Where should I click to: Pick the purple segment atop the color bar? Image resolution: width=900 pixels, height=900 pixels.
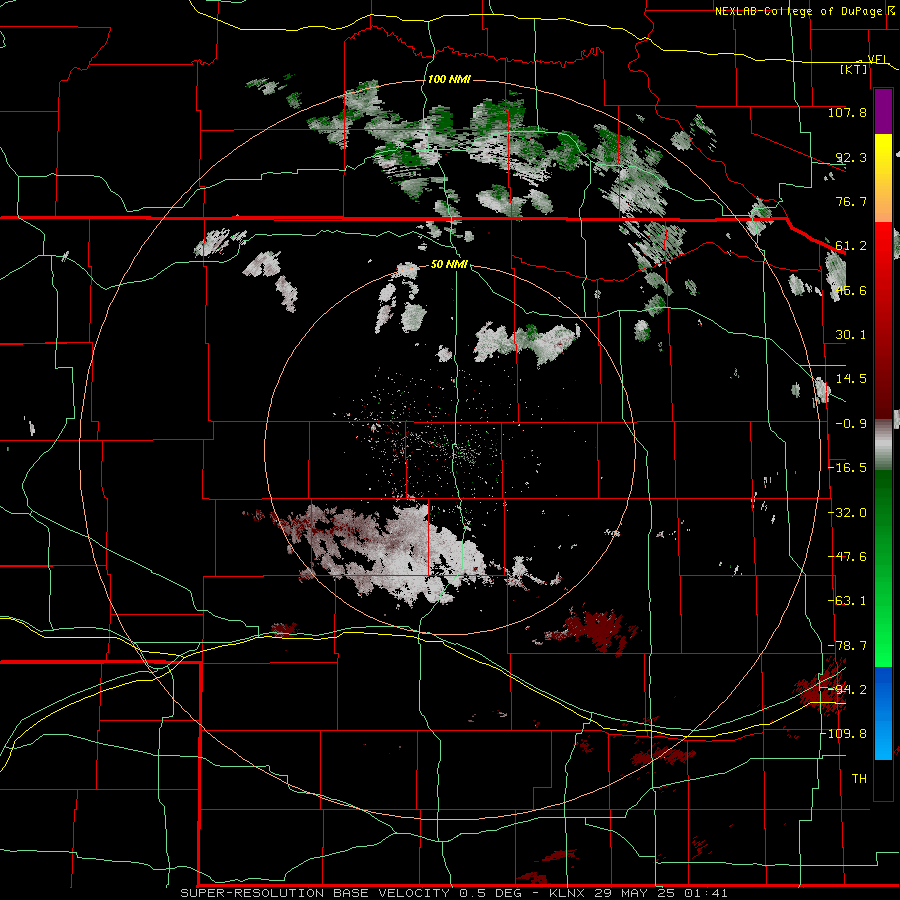pyautogui.click(x=883, y=112)
